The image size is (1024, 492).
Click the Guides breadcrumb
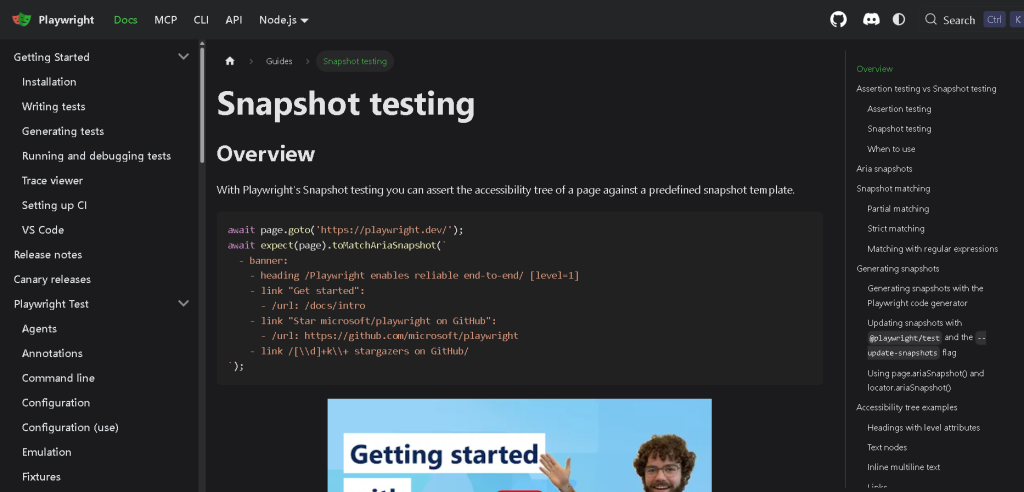[x=279, y=61]
